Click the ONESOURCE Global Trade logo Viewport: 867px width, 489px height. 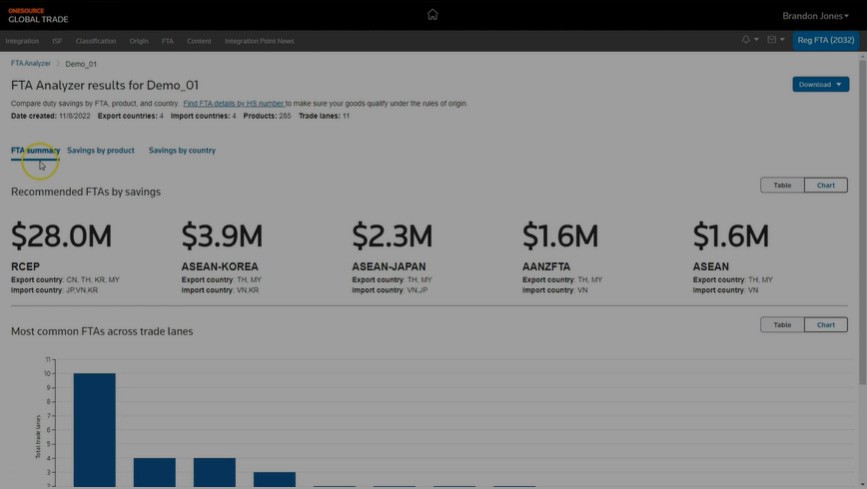pyautogui.click(x=38, y=15)
